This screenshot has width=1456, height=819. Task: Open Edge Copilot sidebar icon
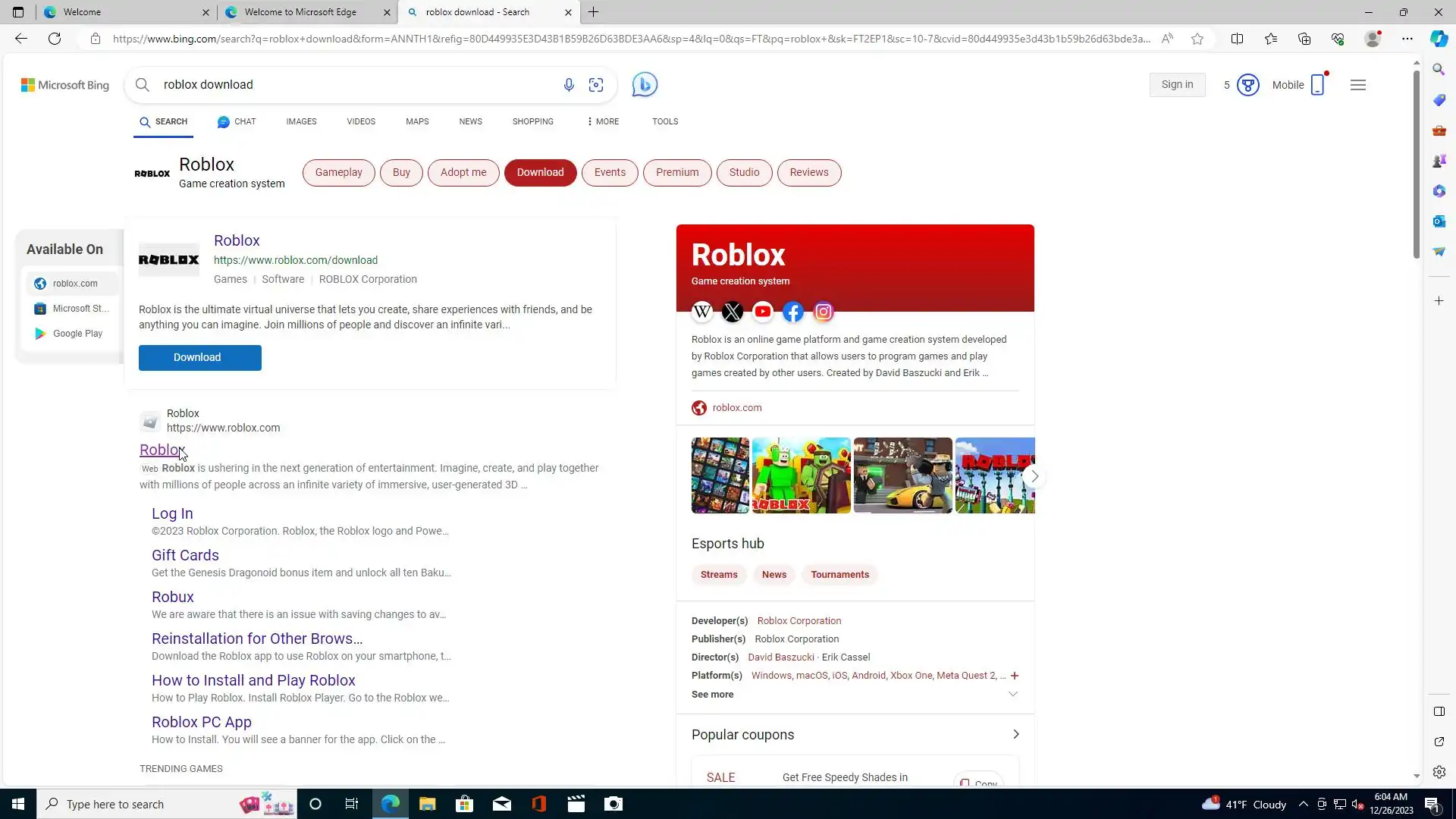click(x=1439, y=39)
